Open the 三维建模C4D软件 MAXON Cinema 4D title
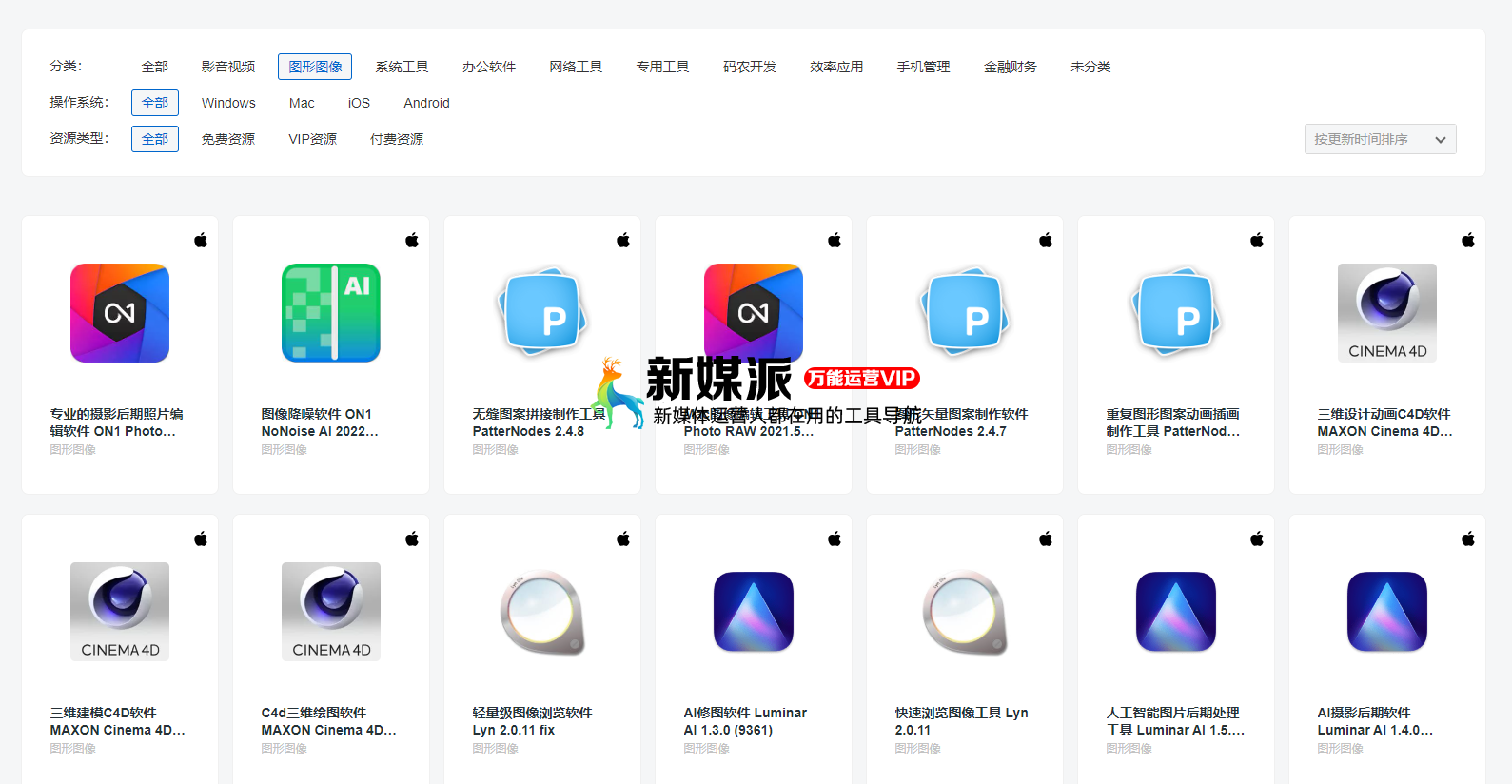The image size is (1512, 784). coord(118,721)
